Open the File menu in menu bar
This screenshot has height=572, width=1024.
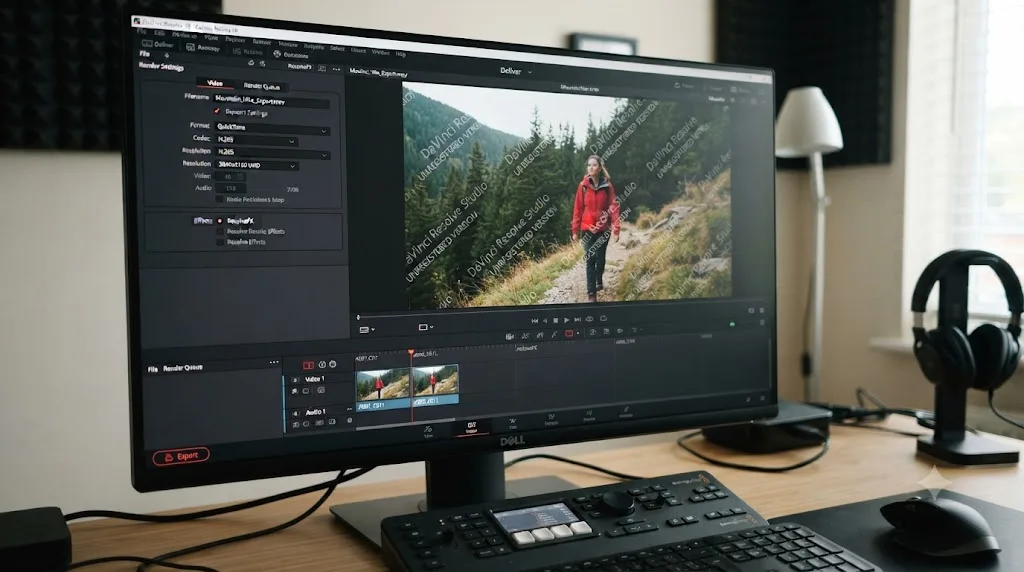(142, 31)
